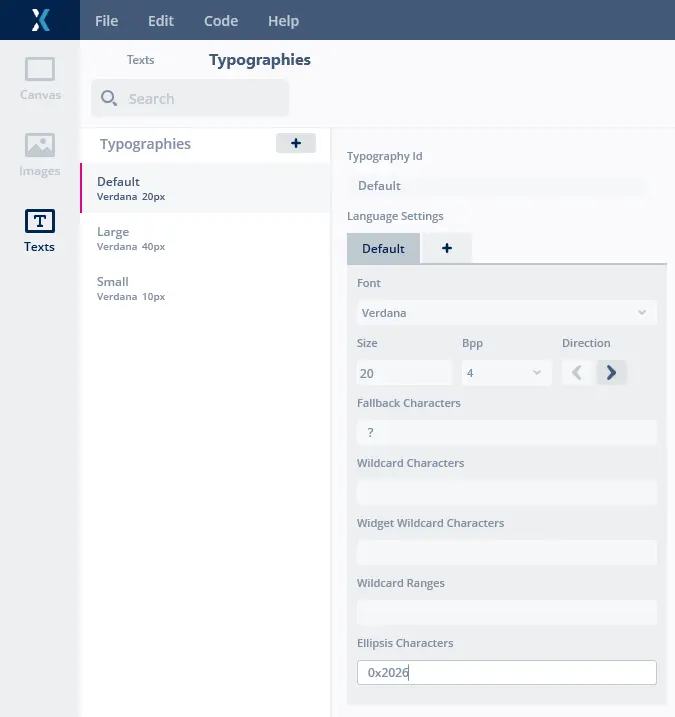Open the Canvas view in sidebar
Screen dimensions: 675x717
(x=40, y=79)
